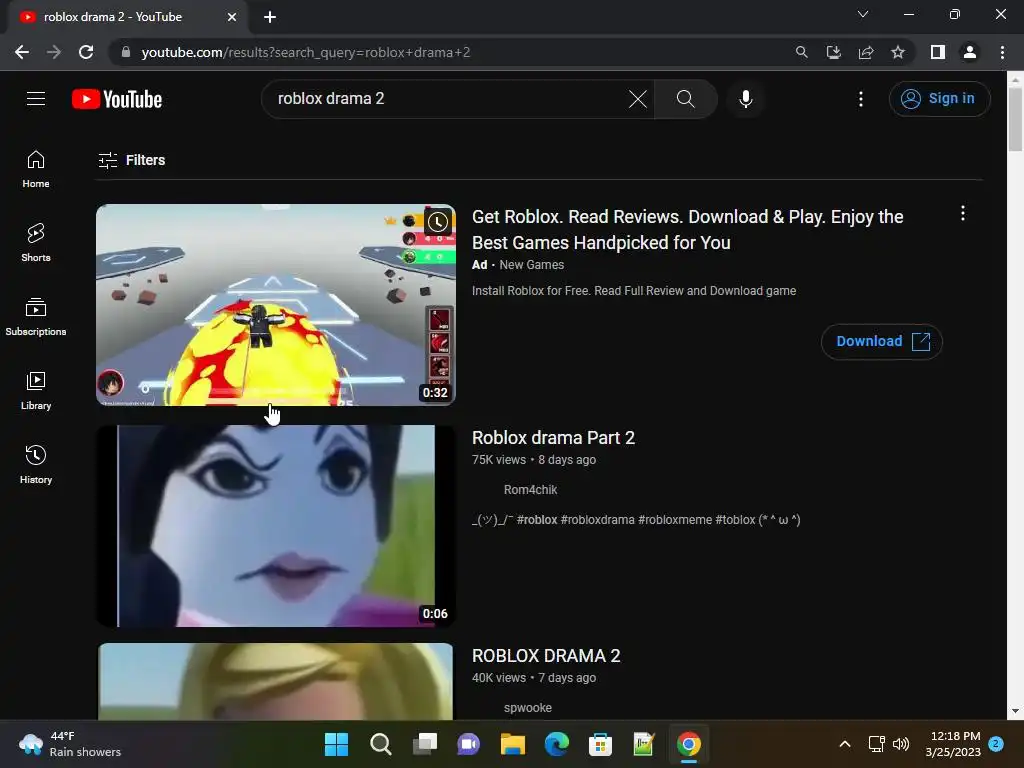The height and width of the screenshot is (768, 1024).
Task: Click the Sign in button
Action: click(x=939, y=99)
